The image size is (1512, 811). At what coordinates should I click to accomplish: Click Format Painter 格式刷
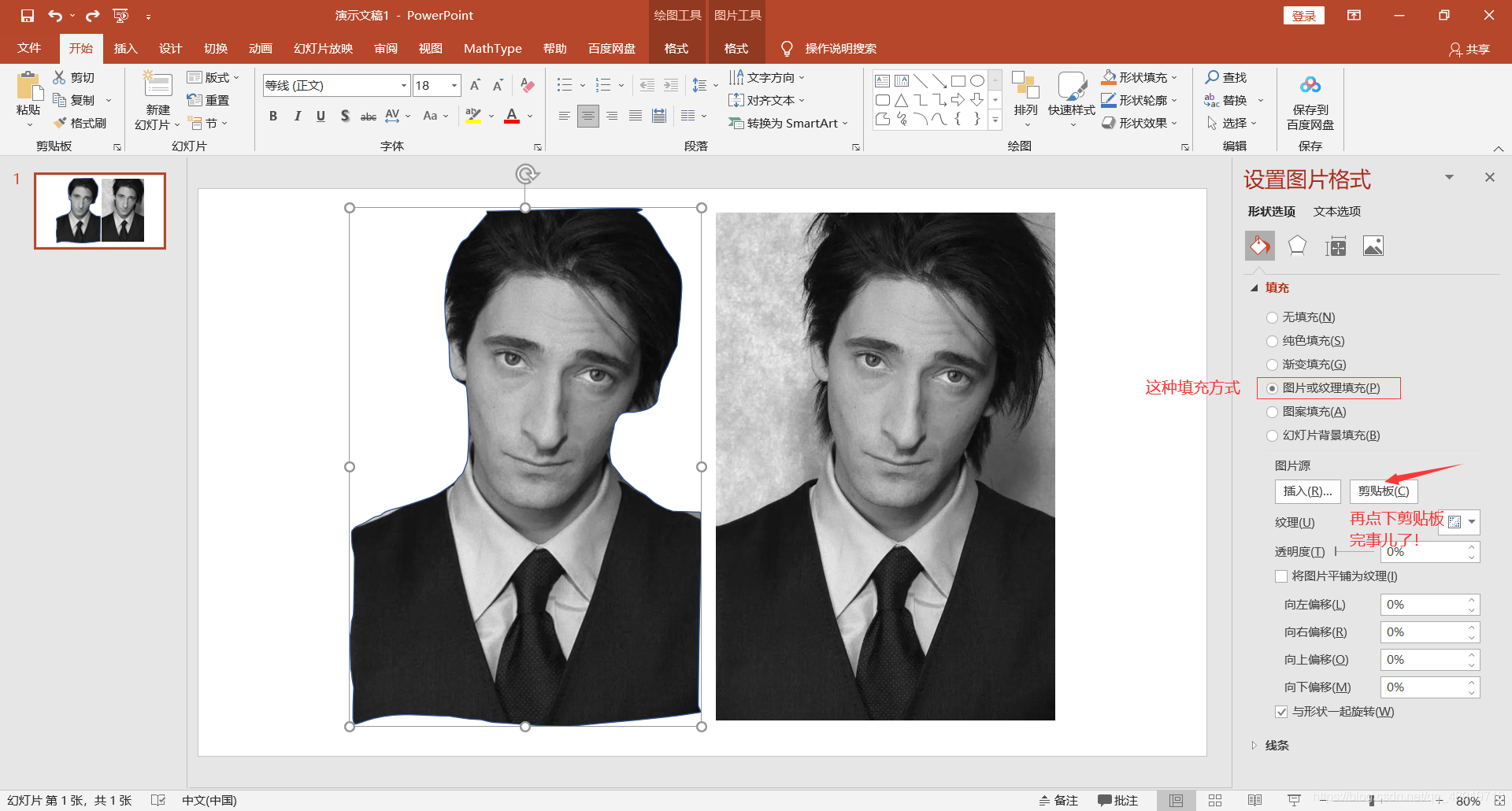click(x=80, y=124)
